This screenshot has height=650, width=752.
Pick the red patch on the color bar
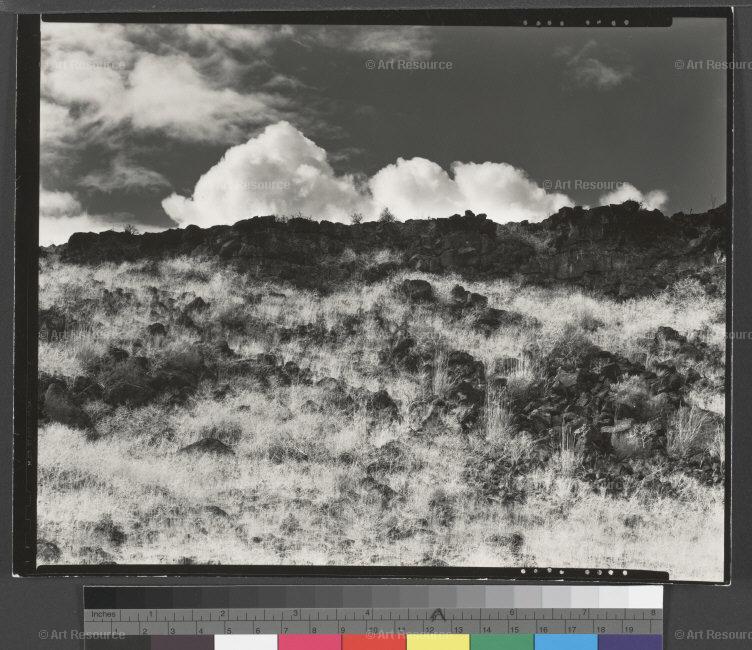pos(374,642)
